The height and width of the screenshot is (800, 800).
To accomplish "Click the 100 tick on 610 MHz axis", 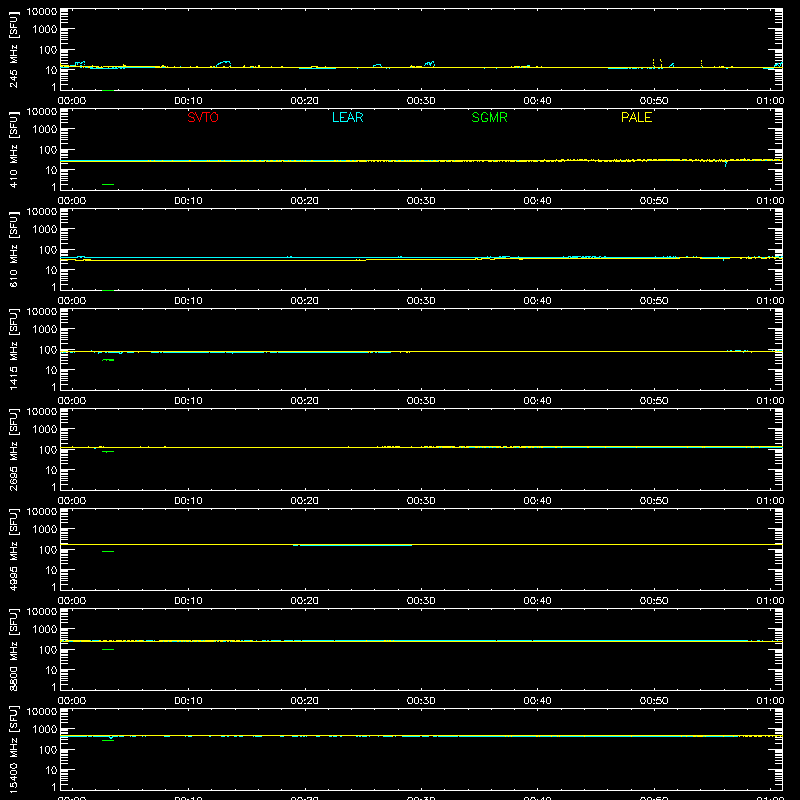I will [x=48, y=250].
